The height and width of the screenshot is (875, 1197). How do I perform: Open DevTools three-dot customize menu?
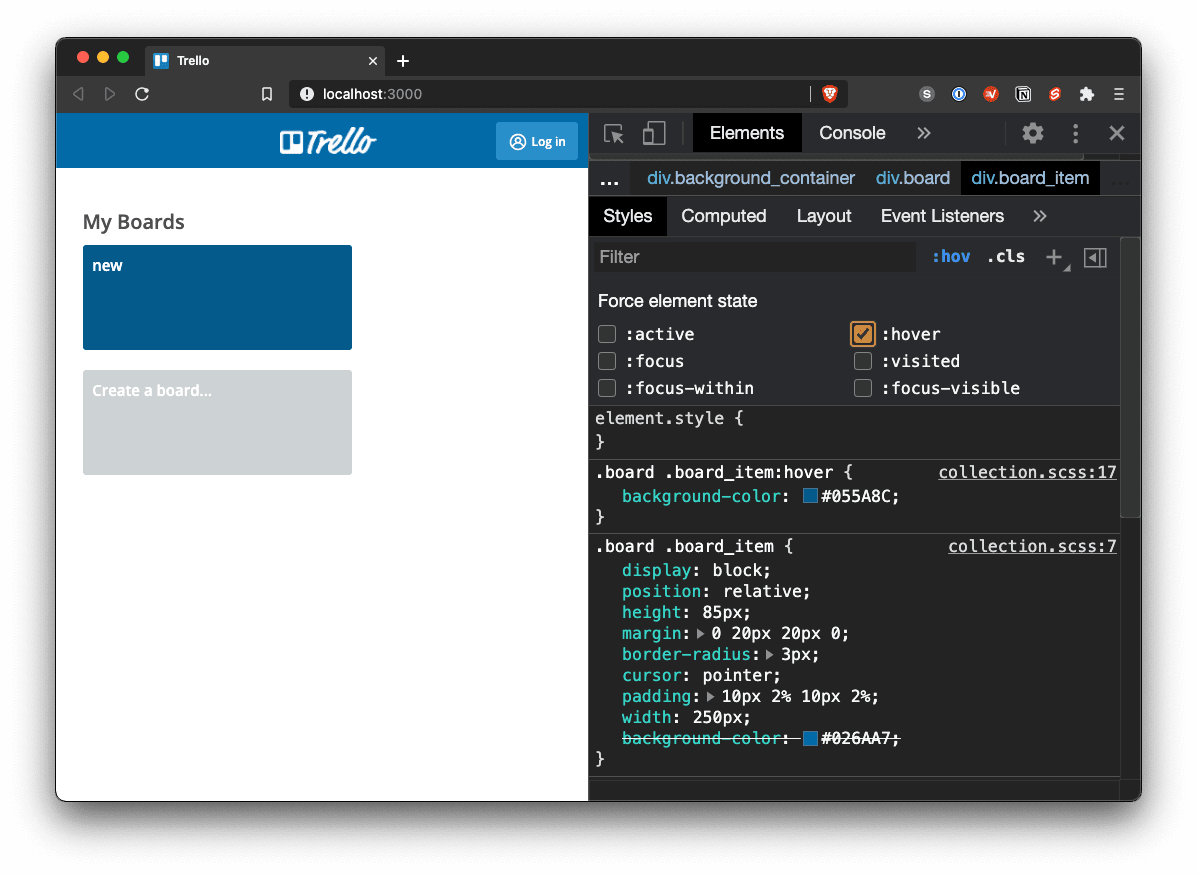(1076, 134)
